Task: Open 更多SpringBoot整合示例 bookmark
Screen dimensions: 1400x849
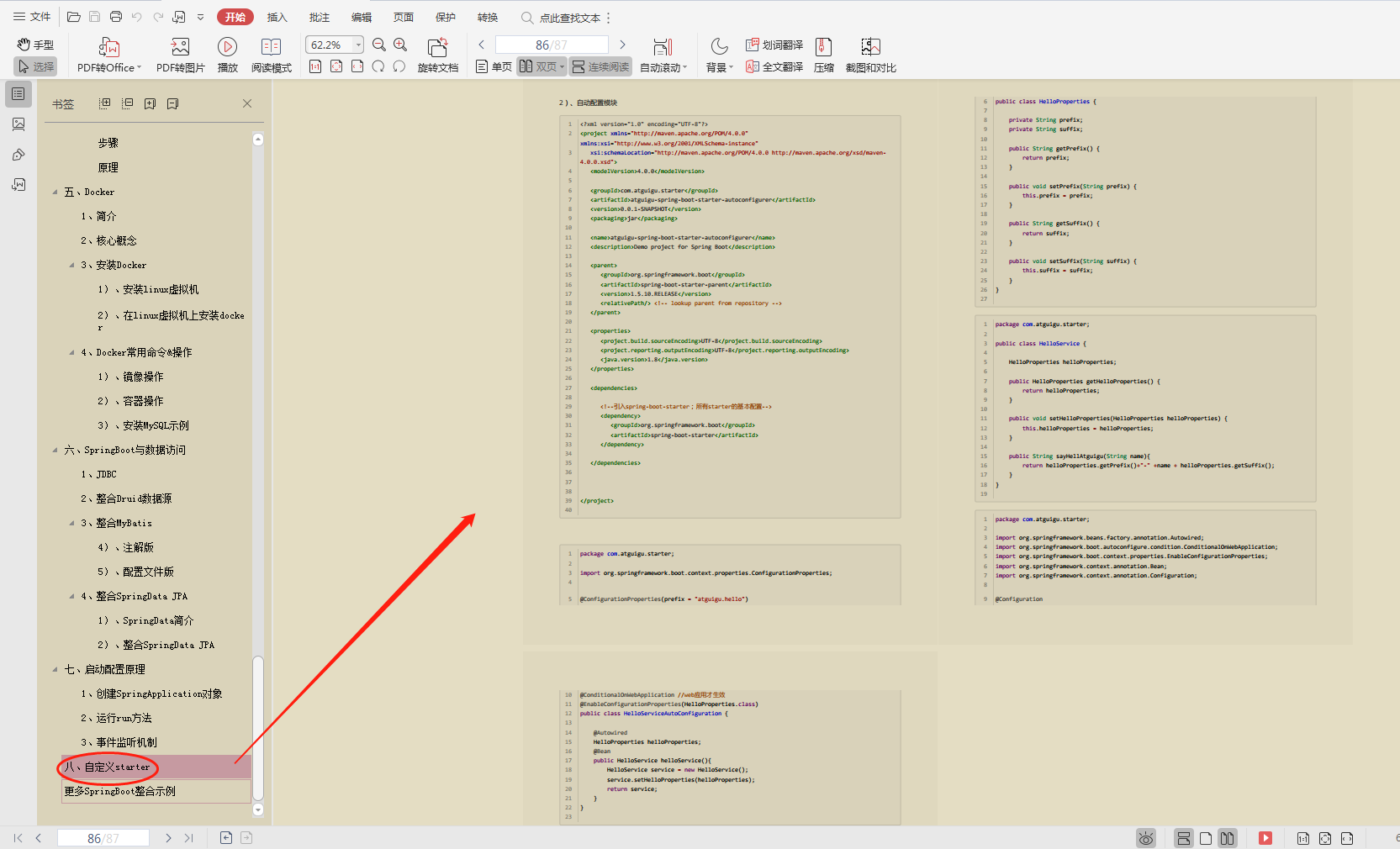Action: (156, 791)
